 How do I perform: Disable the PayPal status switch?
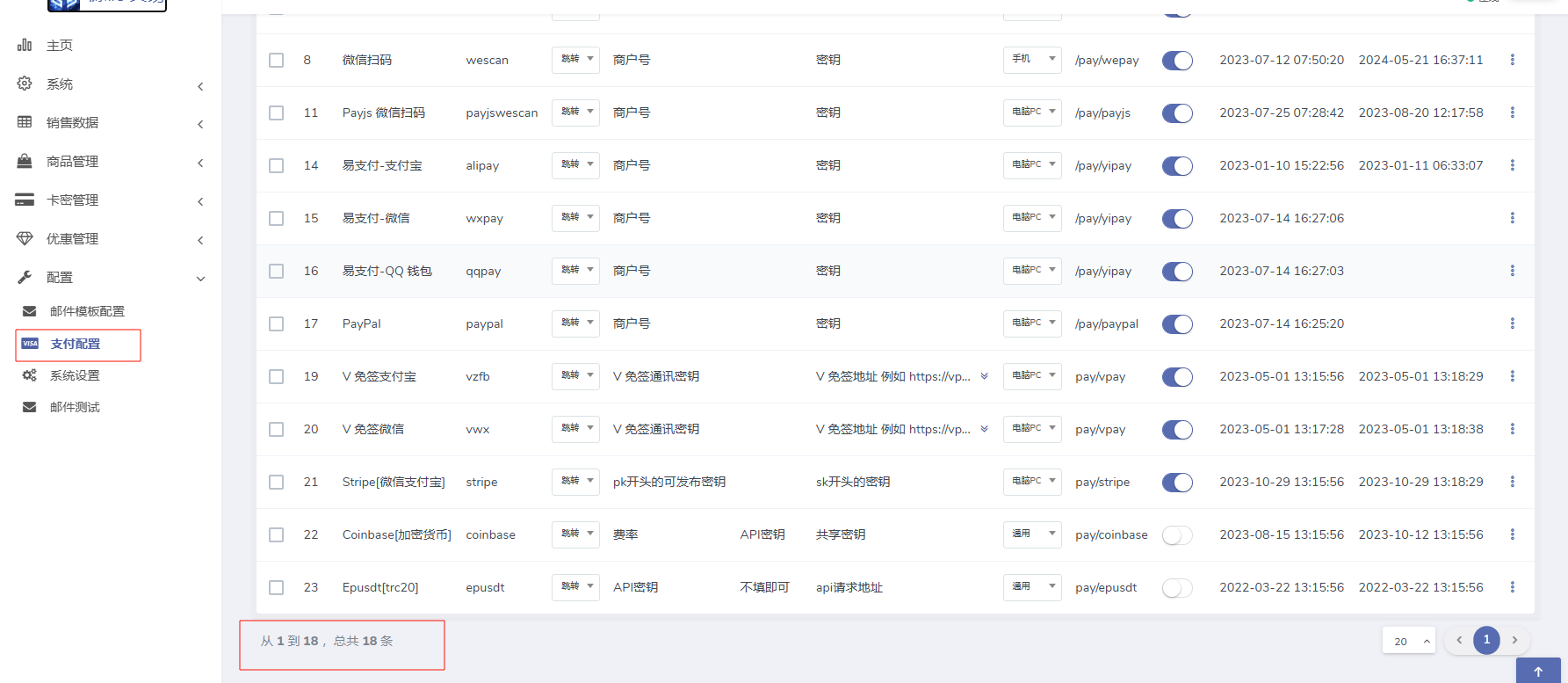[x=1177, y=323]
